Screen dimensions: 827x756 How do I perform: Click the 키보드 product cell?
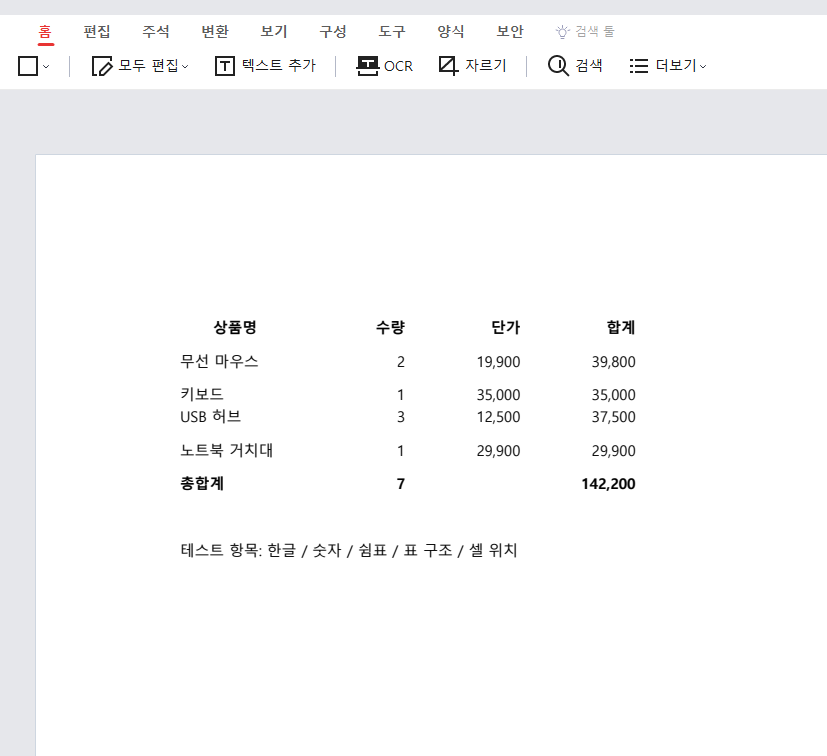(202, 394)
